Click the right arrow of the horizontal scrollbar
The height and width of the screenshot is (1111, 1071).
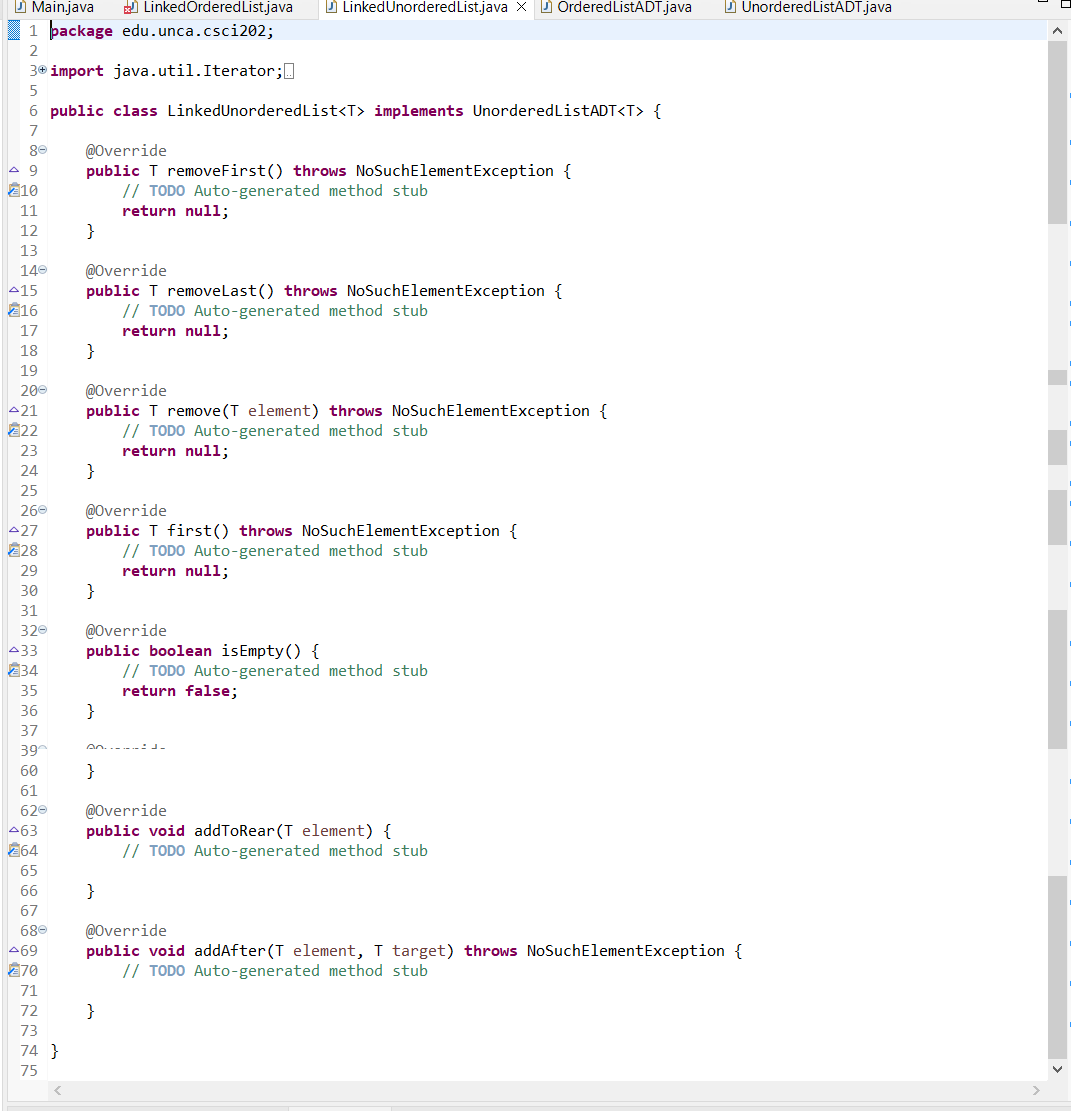point(1036,1090)
